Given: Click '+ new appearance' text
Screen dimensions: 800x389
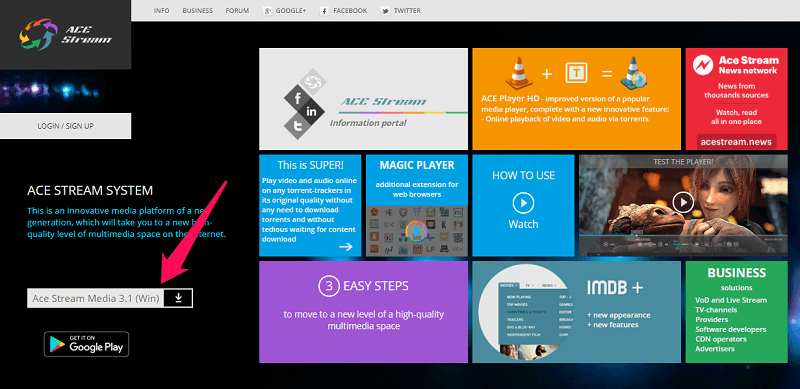Looking at the screenshot, I should click(x=618, y=315).
